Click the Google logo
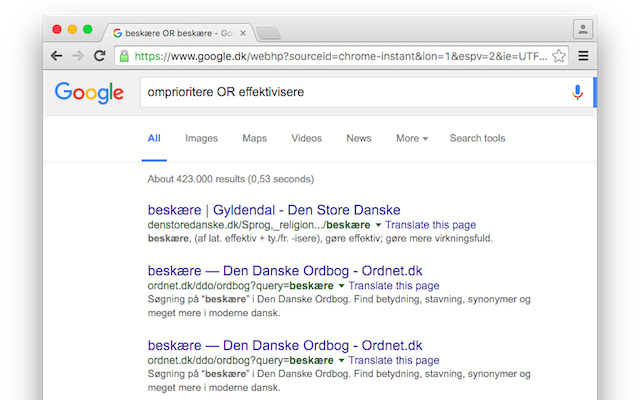 tap(89, 93)
